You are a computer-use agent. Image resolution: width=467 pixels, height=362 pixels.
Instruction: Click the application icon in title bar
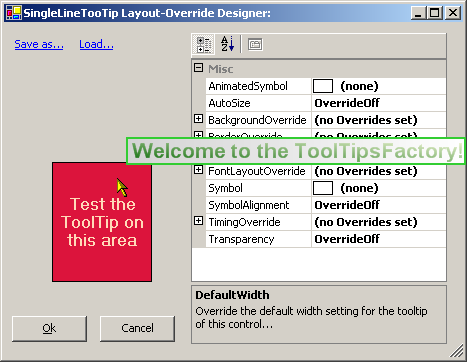point(14,13)
